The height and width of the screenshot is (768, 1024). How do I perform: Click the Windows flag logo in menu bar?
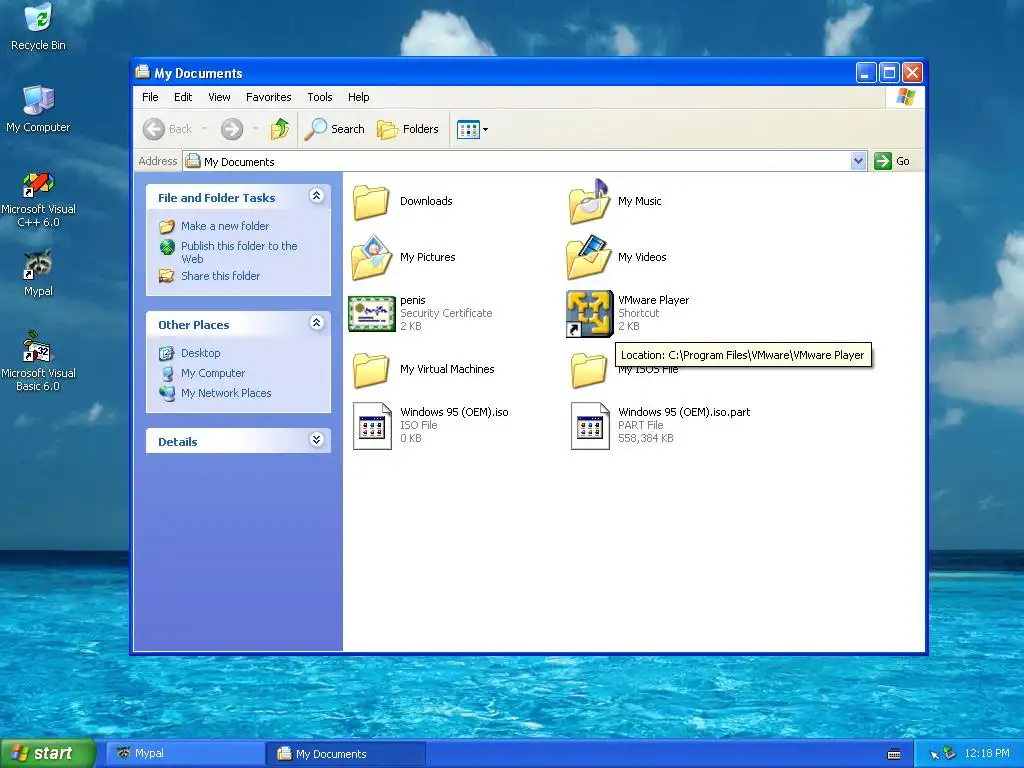pos(905,97)
